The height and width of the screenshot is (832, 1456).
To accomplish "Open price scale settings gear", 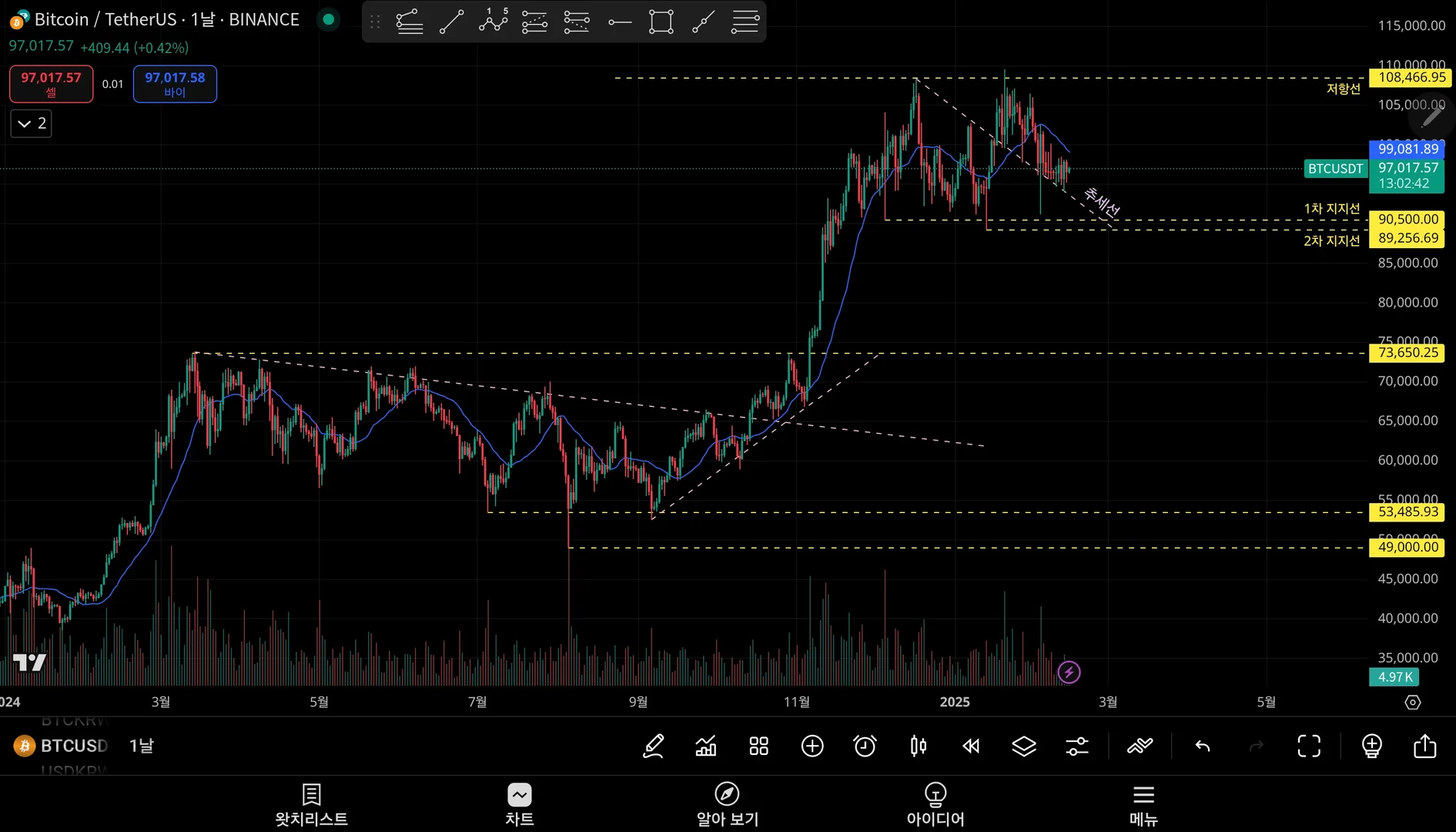I will (x=1413, y=703).
